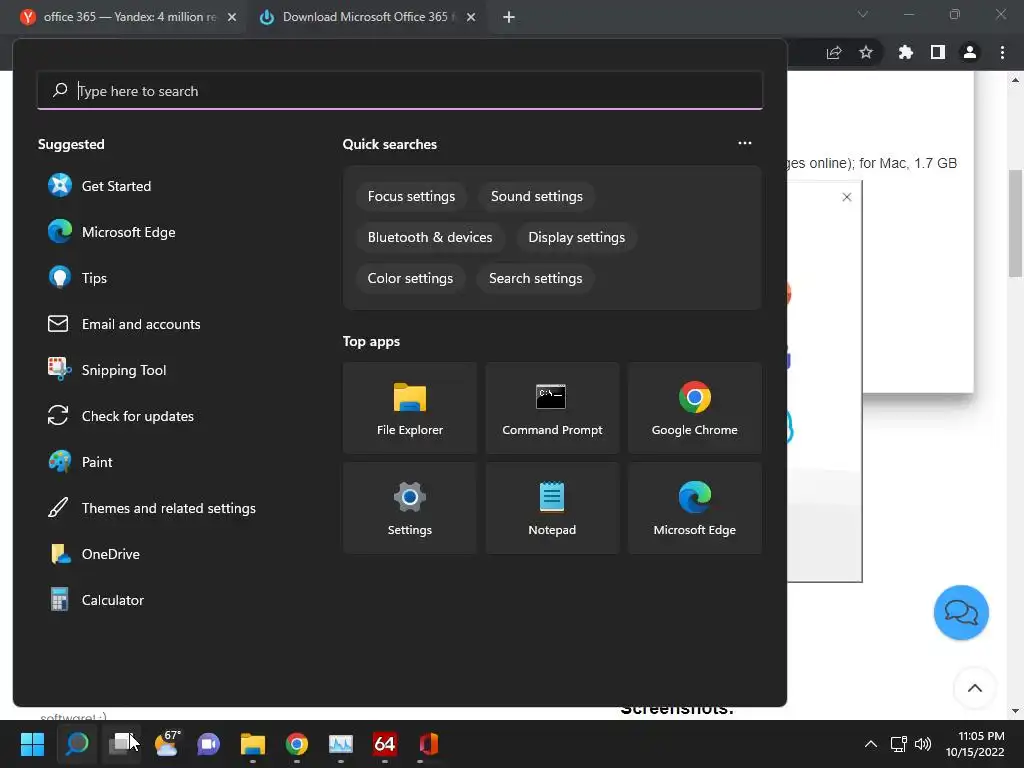Click the Windows Start button

[x=32, y=744]
